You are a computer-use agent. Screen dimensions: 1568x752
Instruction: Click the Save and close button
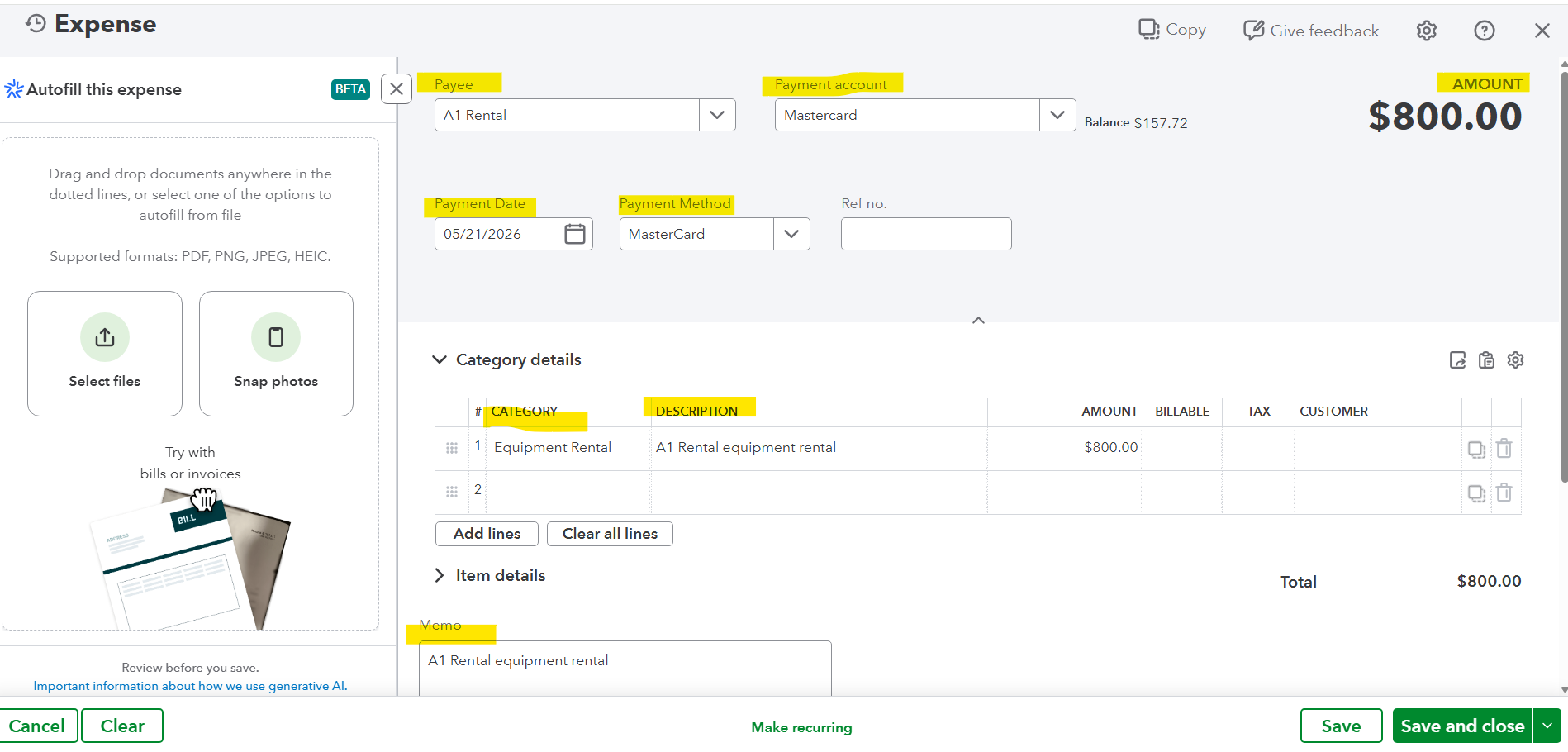tap(1462, 726)
